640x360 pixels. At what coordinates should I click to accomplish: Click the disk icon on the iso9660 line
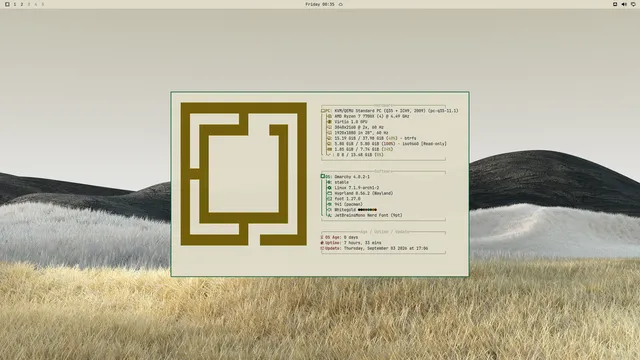click(x=329, y=144)
